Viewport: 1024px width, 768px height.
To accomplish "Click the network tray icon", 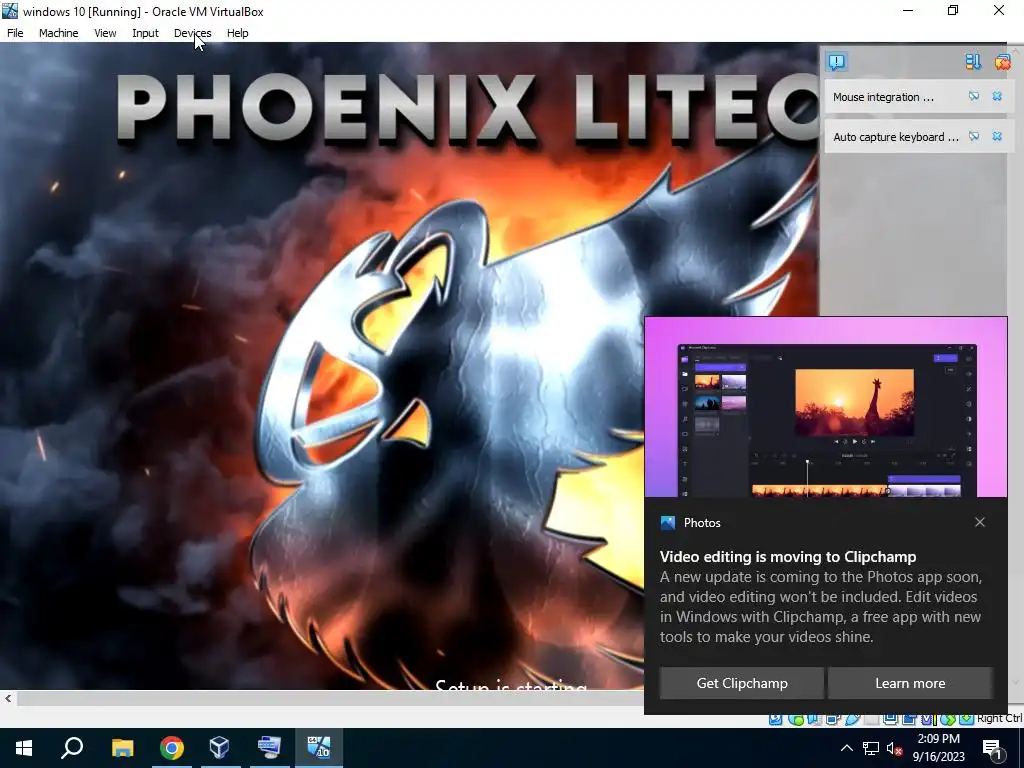I will coord(871,748).
